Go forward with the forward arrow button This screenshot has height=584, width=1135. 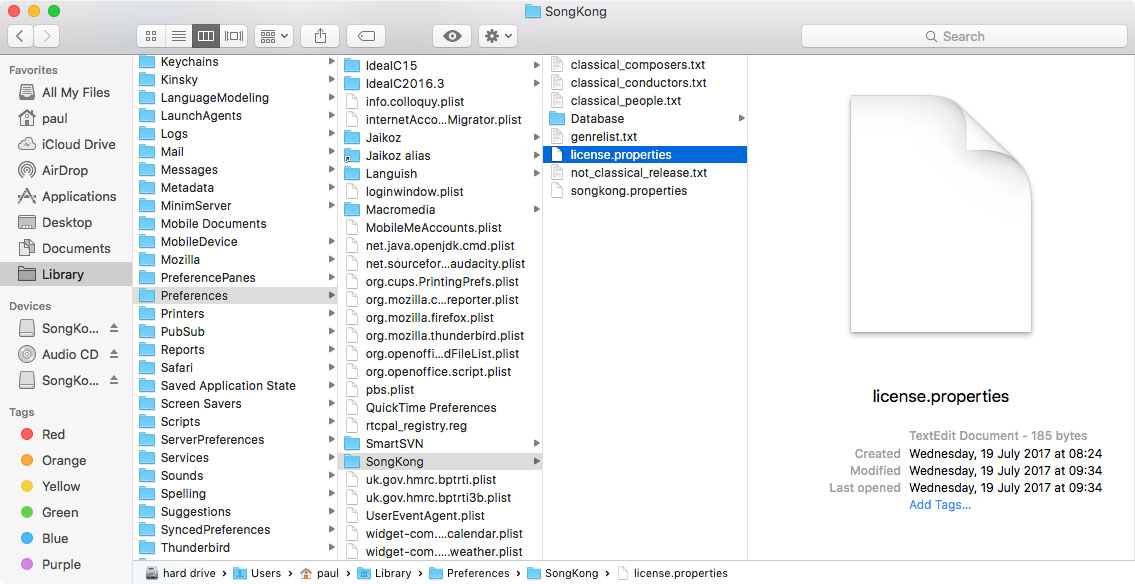[x=47, y=36]
